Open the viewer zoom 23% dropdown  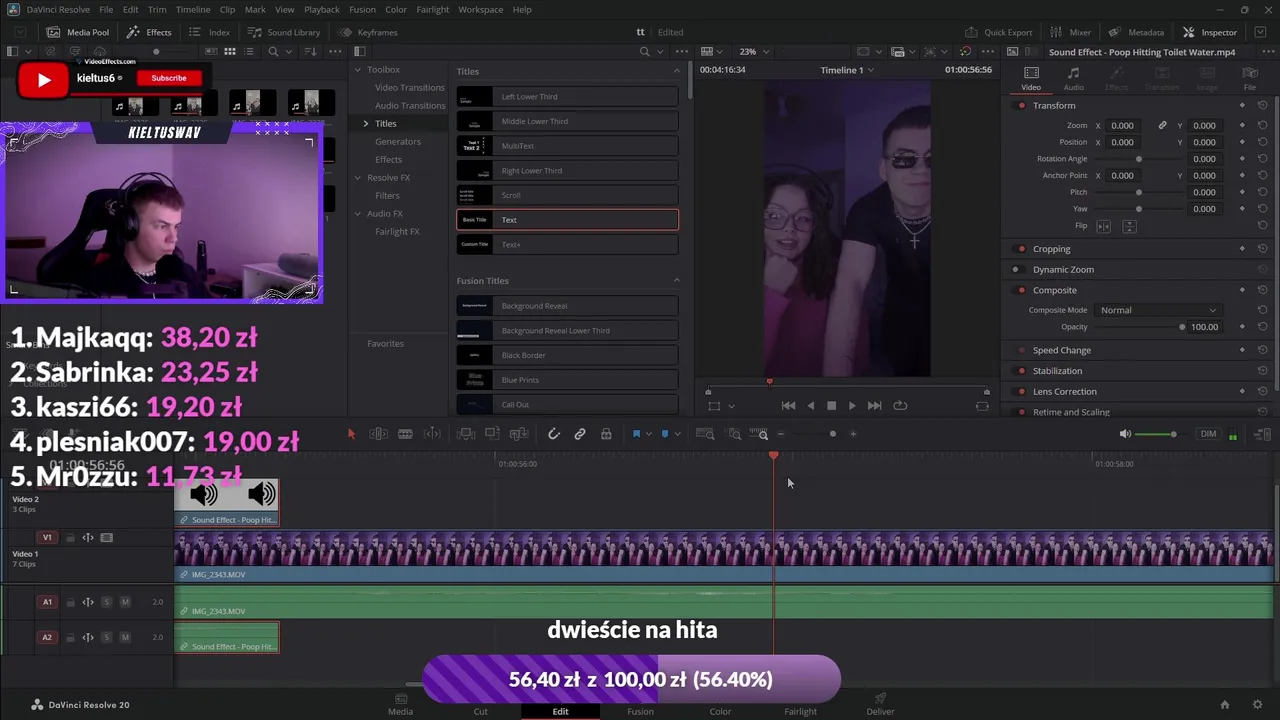(x=755, y=51)
